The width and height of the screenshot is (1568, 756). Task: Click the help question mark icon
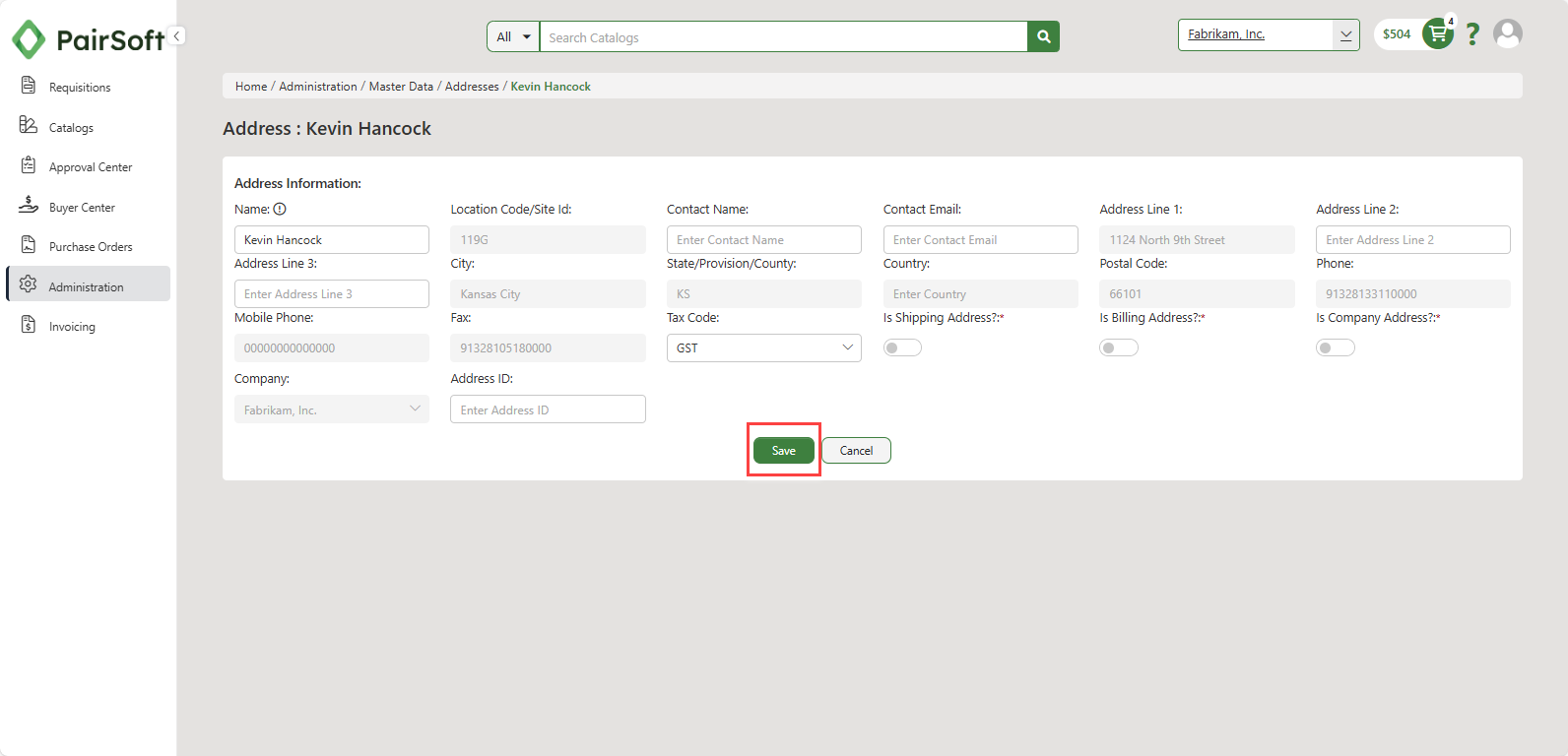tap(1472, 34)
